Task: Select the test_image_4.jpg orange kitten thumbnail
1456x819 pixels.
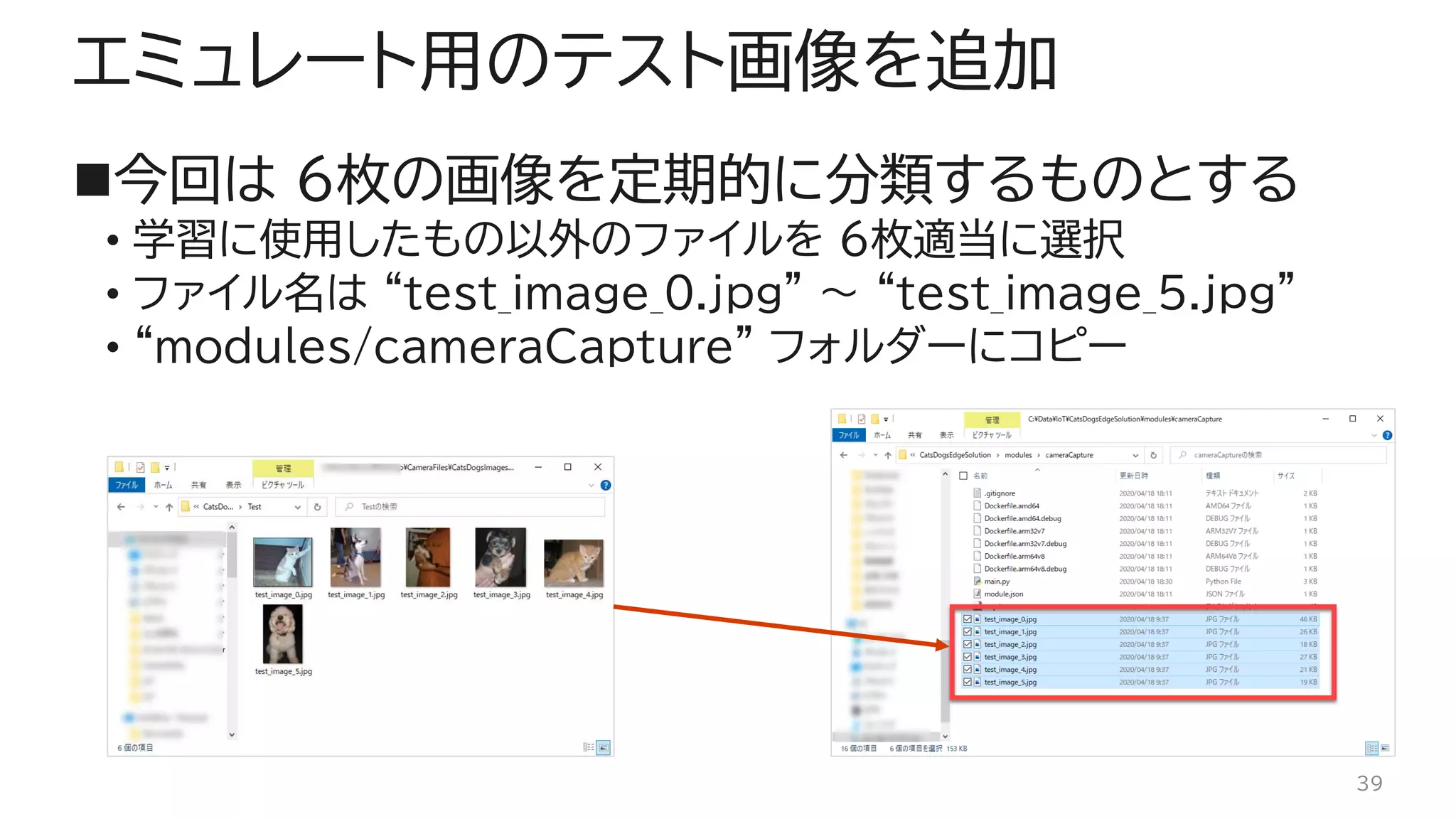Action: tap(574, 563)
